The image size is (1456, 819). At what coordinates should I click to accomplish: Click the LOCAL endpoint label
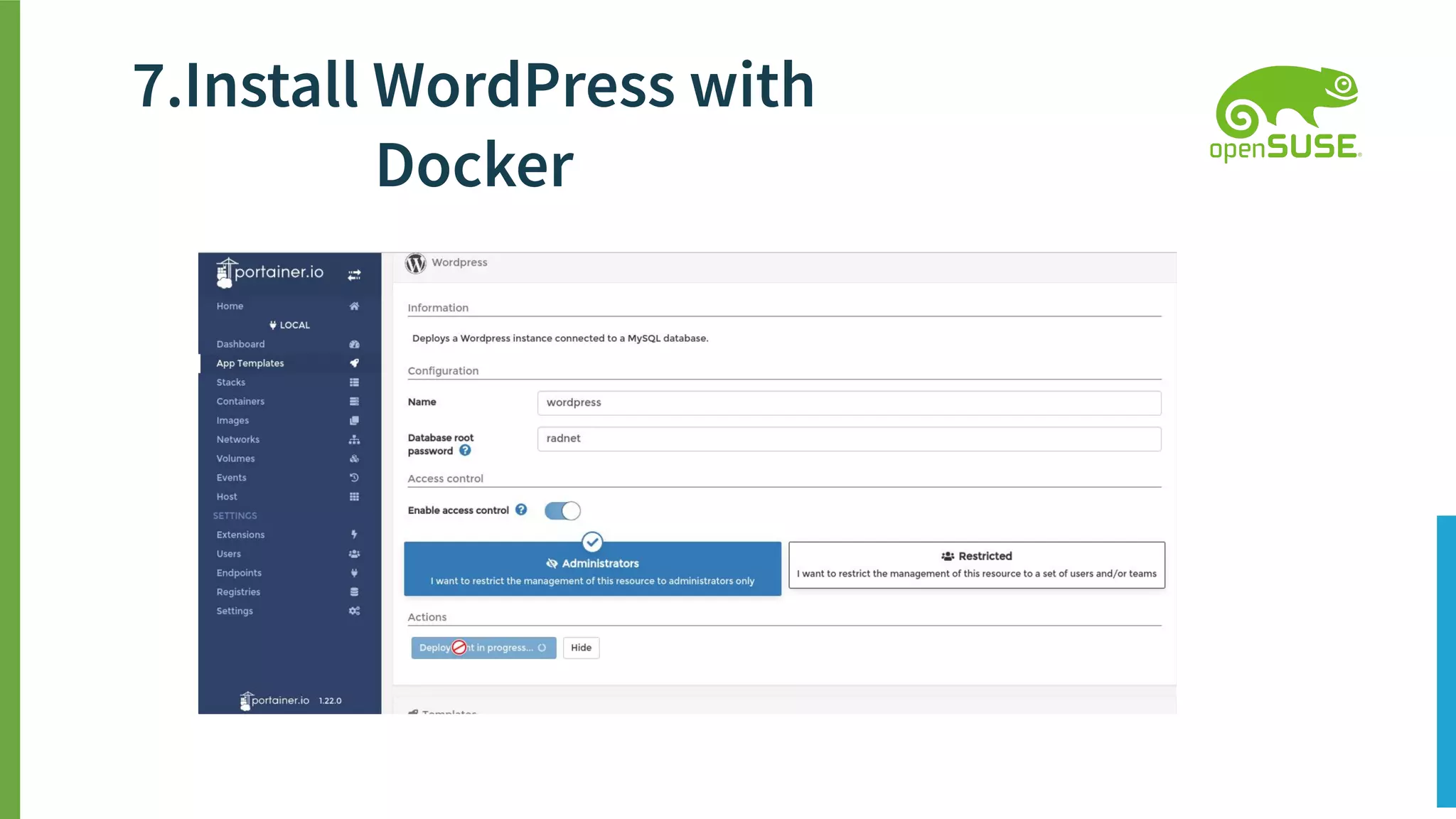click(289, 325)
